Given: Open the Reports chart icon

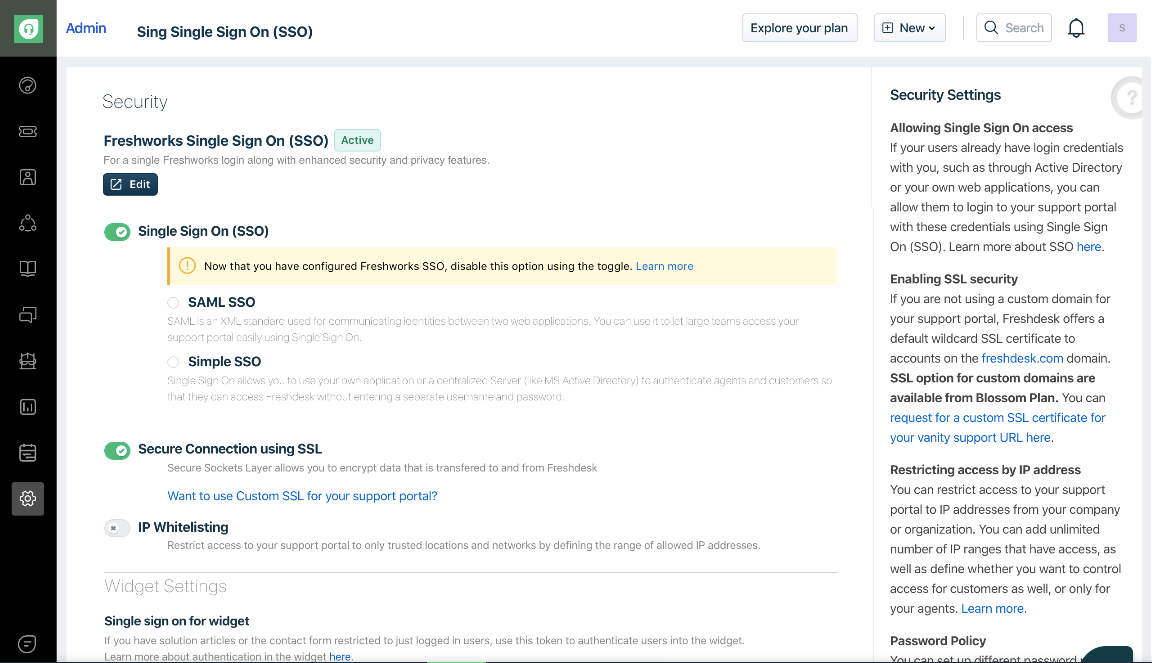Looking at the screenshot, I should (28, 407).
